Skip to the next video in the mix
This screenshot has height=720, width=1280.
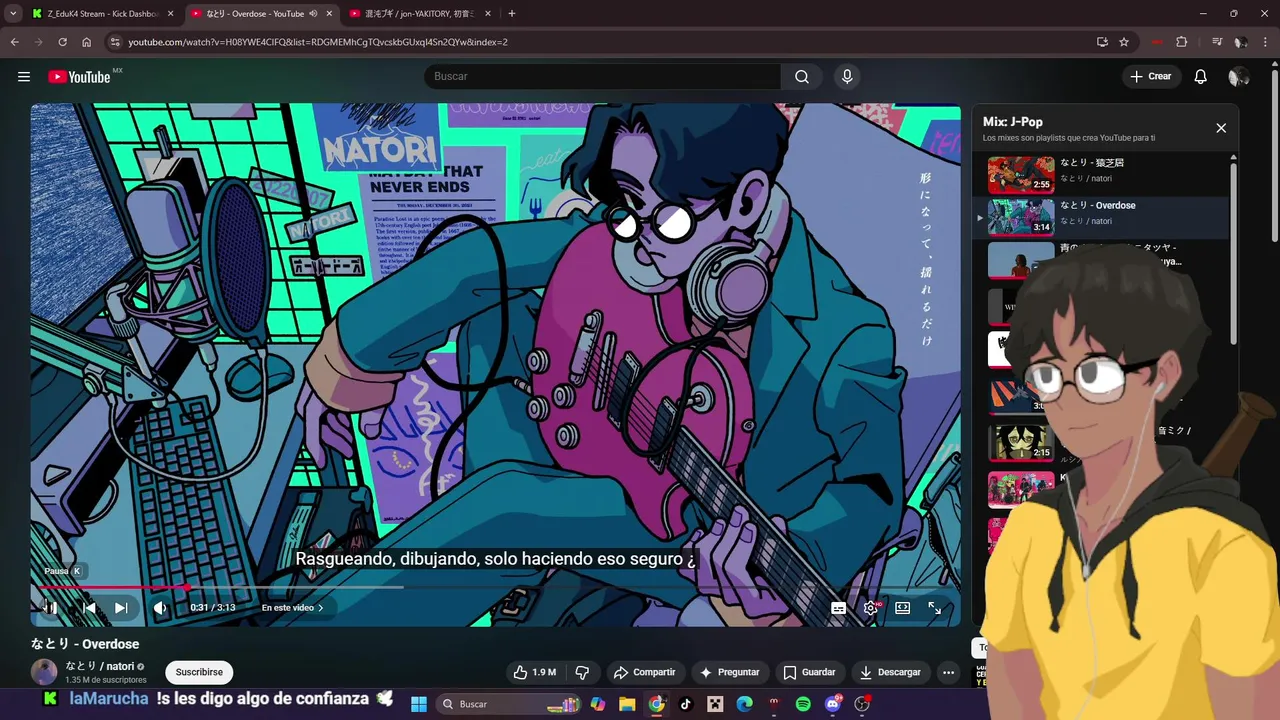(121, 608)
